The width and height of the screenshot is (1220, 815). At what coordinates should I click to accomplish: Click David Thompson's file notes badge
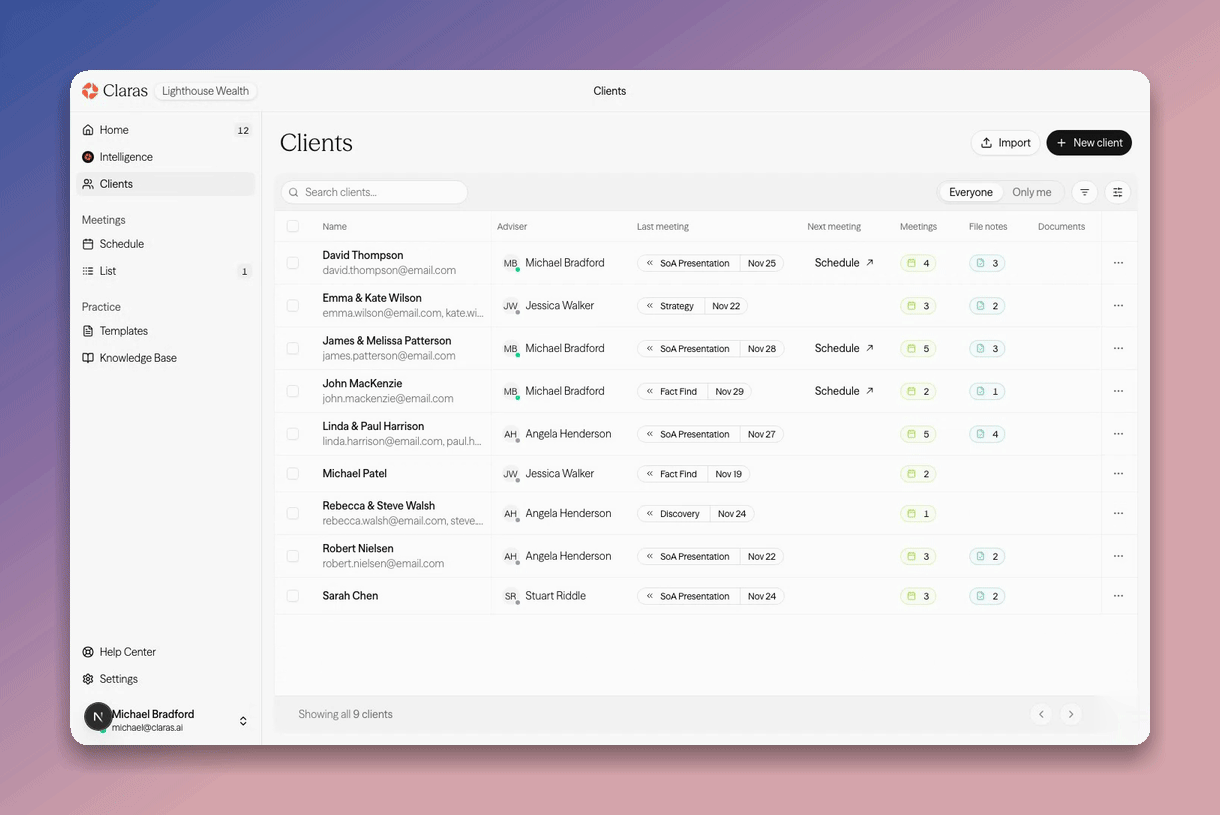coord(987,263)
